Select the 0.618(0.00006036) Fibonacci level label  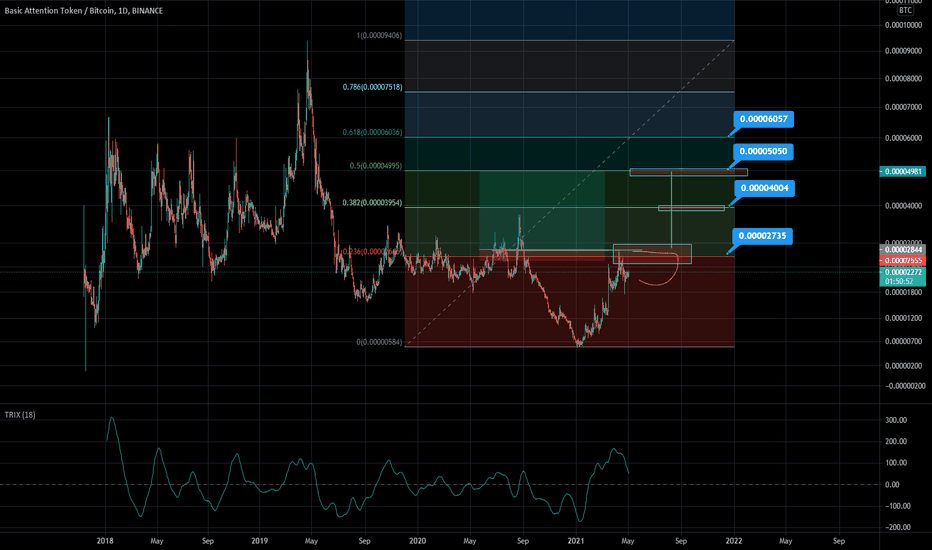(372, 132)
